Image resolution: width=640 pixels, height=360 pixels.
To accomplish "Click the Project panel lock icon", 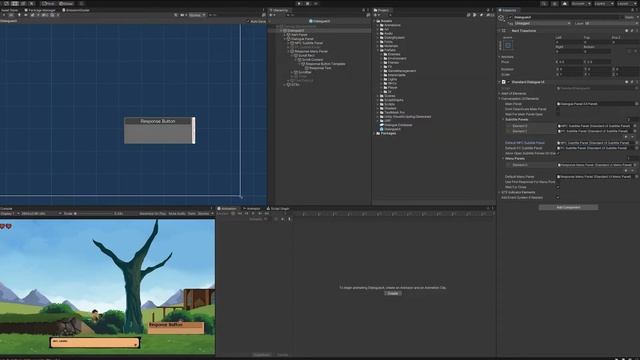I will coord(488,10).
